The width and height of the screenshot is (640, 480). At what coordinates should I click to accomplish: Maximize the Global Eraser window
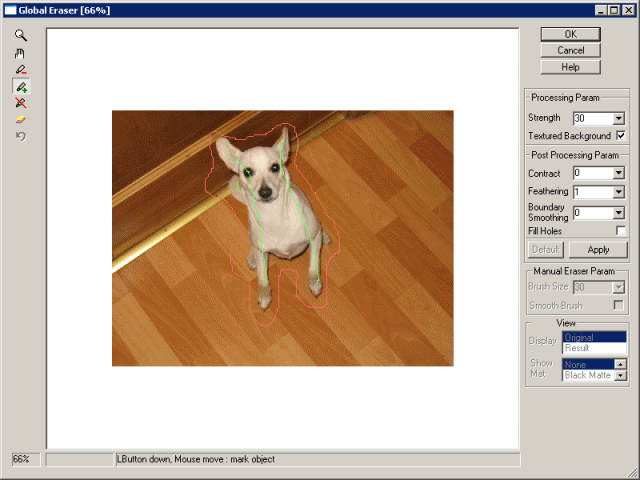coord(614,10)
